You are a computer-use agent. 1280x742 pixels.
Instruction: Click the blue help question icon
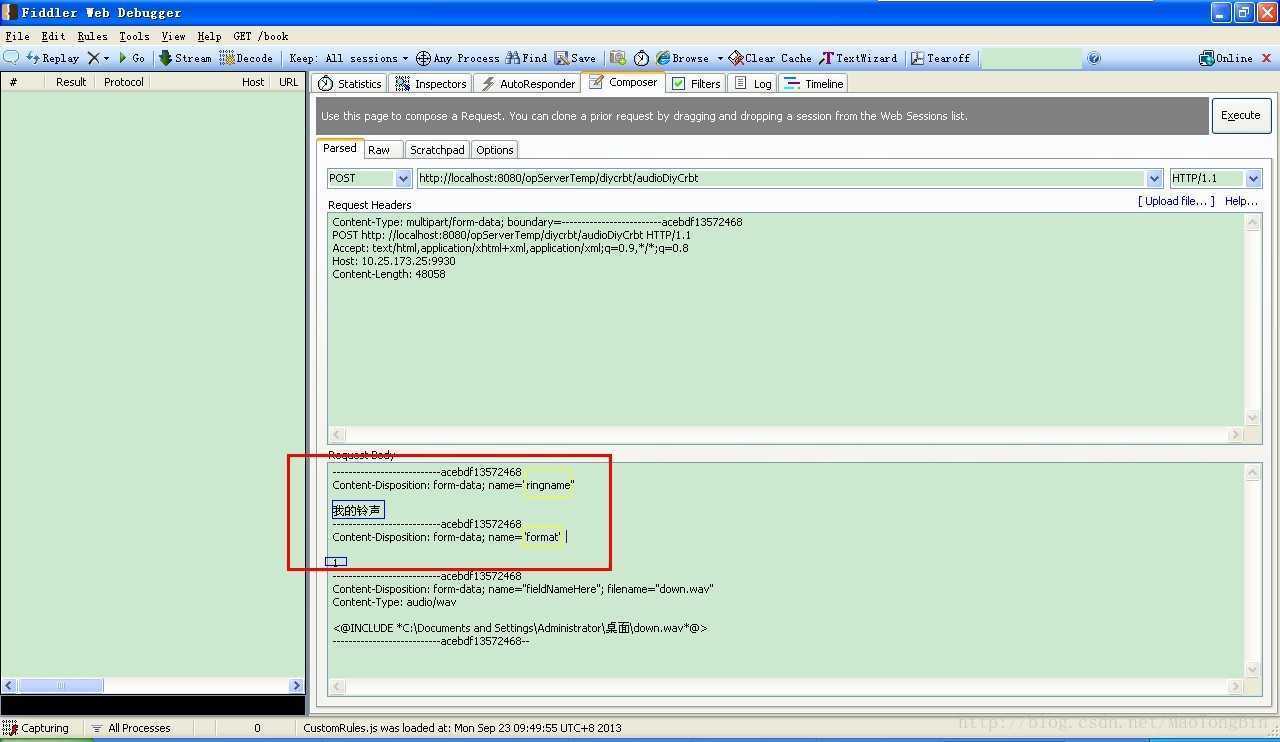[x=1094, y=58]
